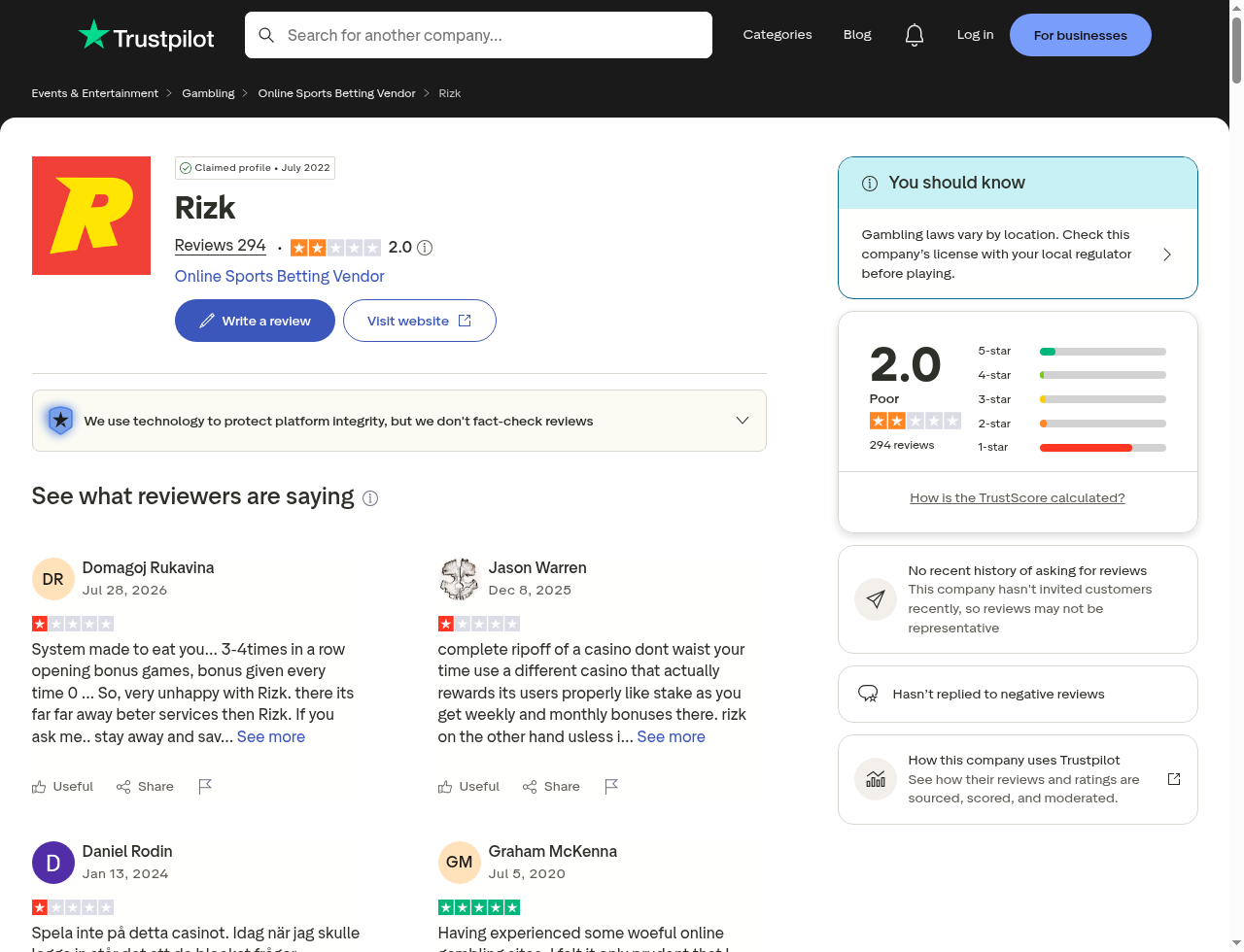
Task: Click the speech bubble replies icon
Action: [x=868, y=694]
